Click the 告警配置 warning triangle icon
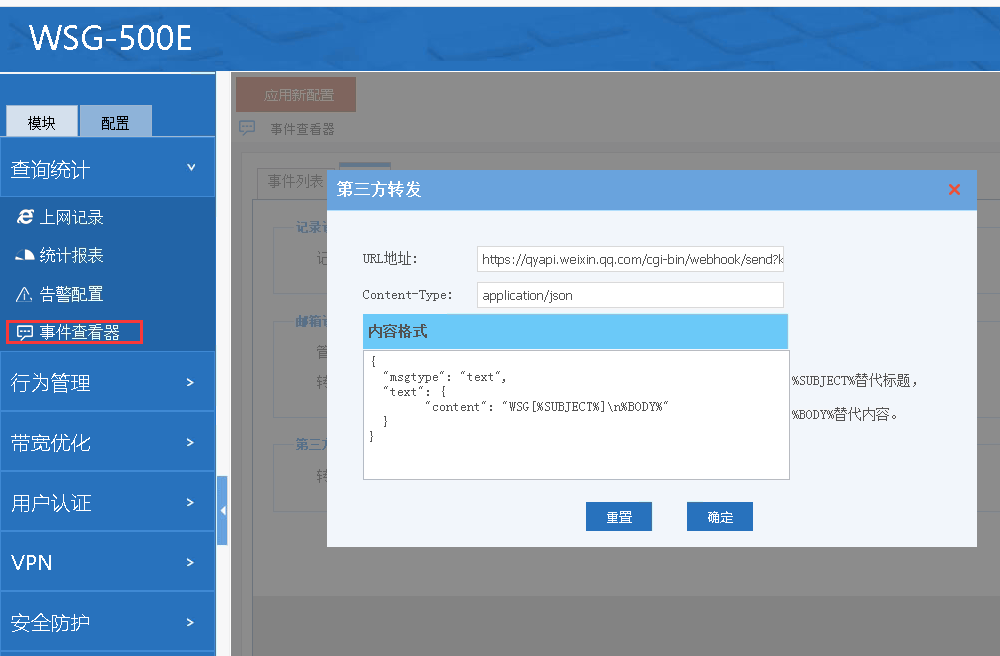Screen dimensions: 1000x656 click(x=25, y=295)
